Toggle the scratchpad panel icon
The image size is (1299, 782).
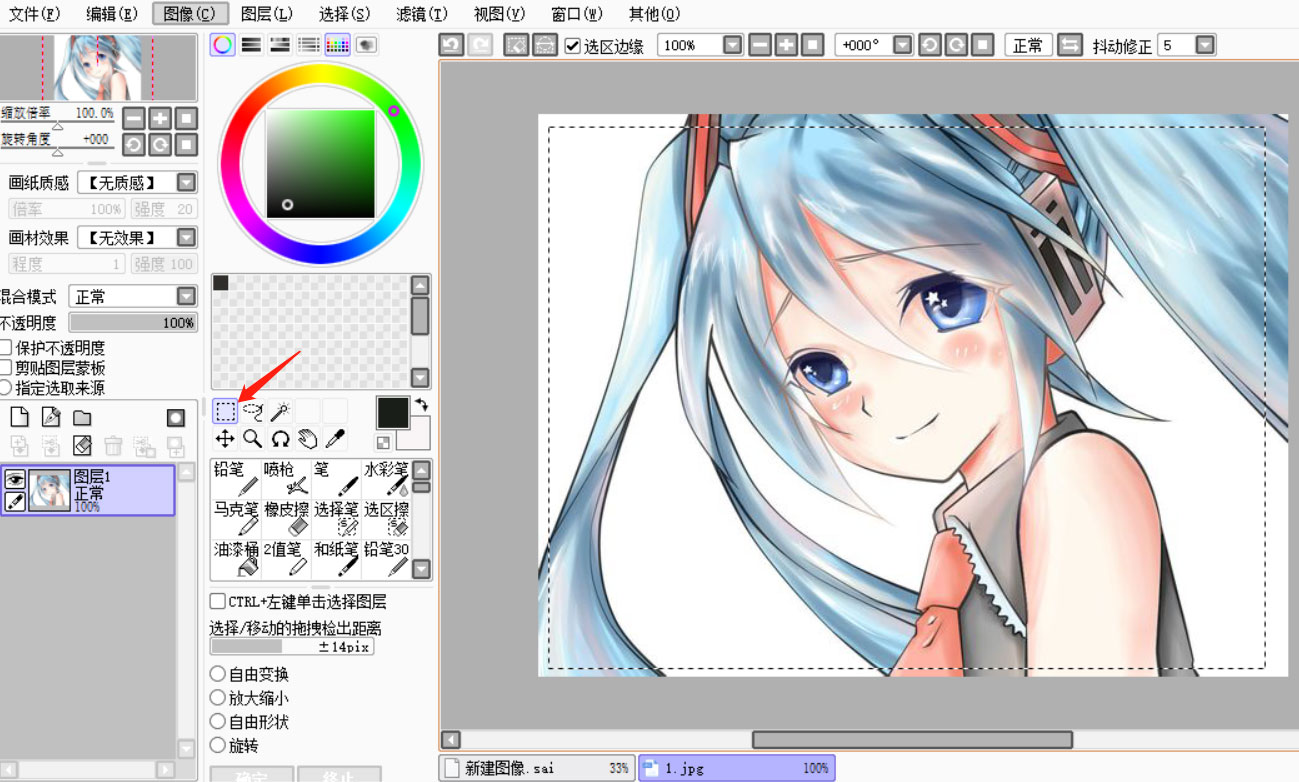366,44
